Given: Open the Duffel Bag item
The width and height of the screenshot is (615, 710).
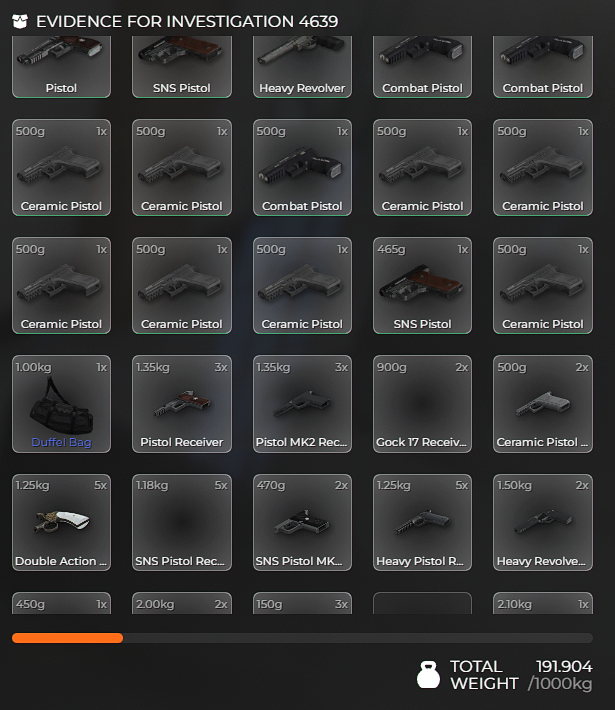Looking at the screenshot, I should [61, 404].
